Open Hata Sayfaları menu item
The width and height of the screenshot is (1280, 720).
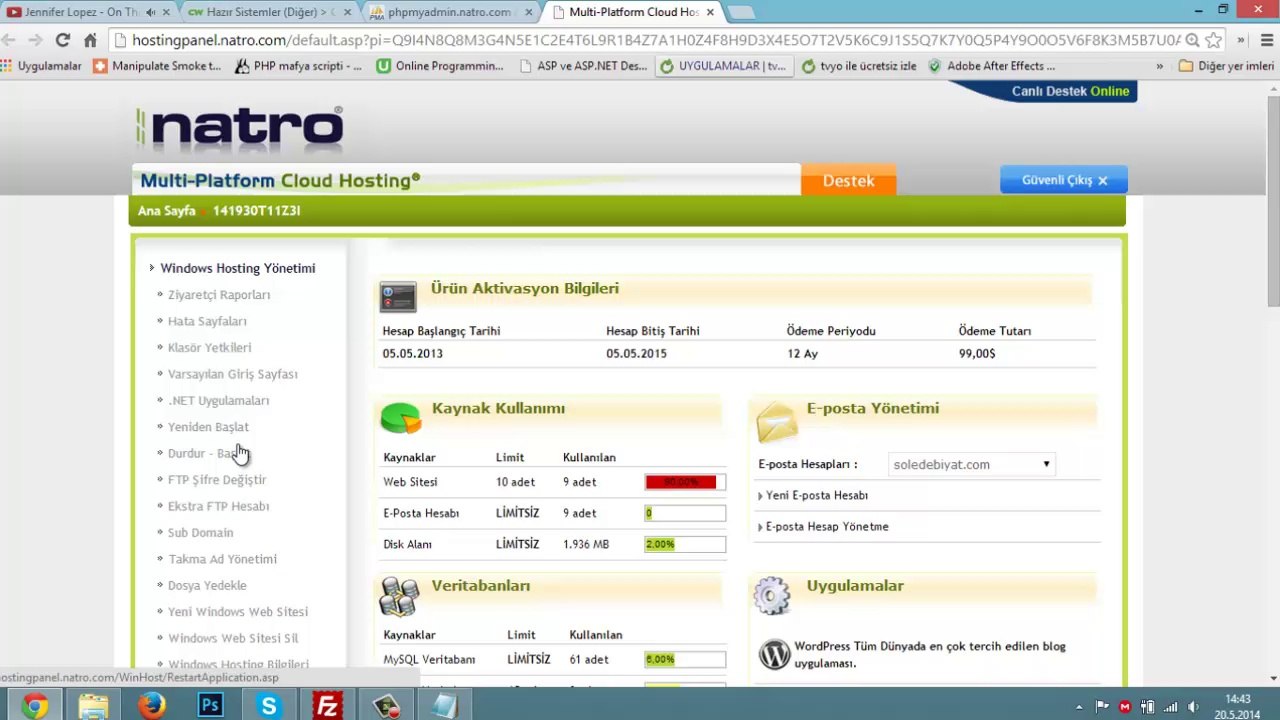[x=207, y=321]
